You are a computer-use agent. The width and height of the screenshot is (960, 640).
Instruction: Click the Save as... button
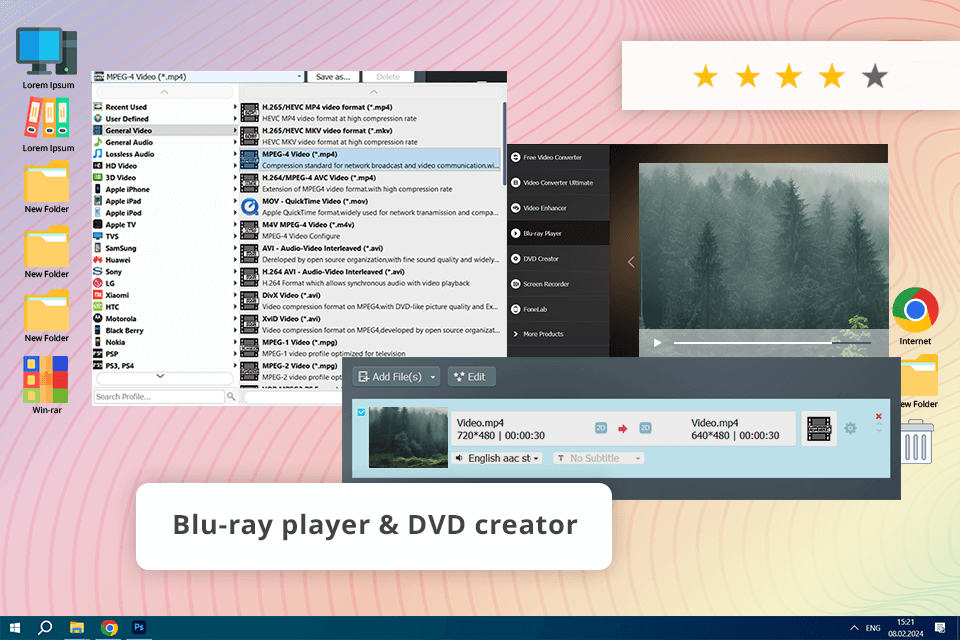(333, 77)
